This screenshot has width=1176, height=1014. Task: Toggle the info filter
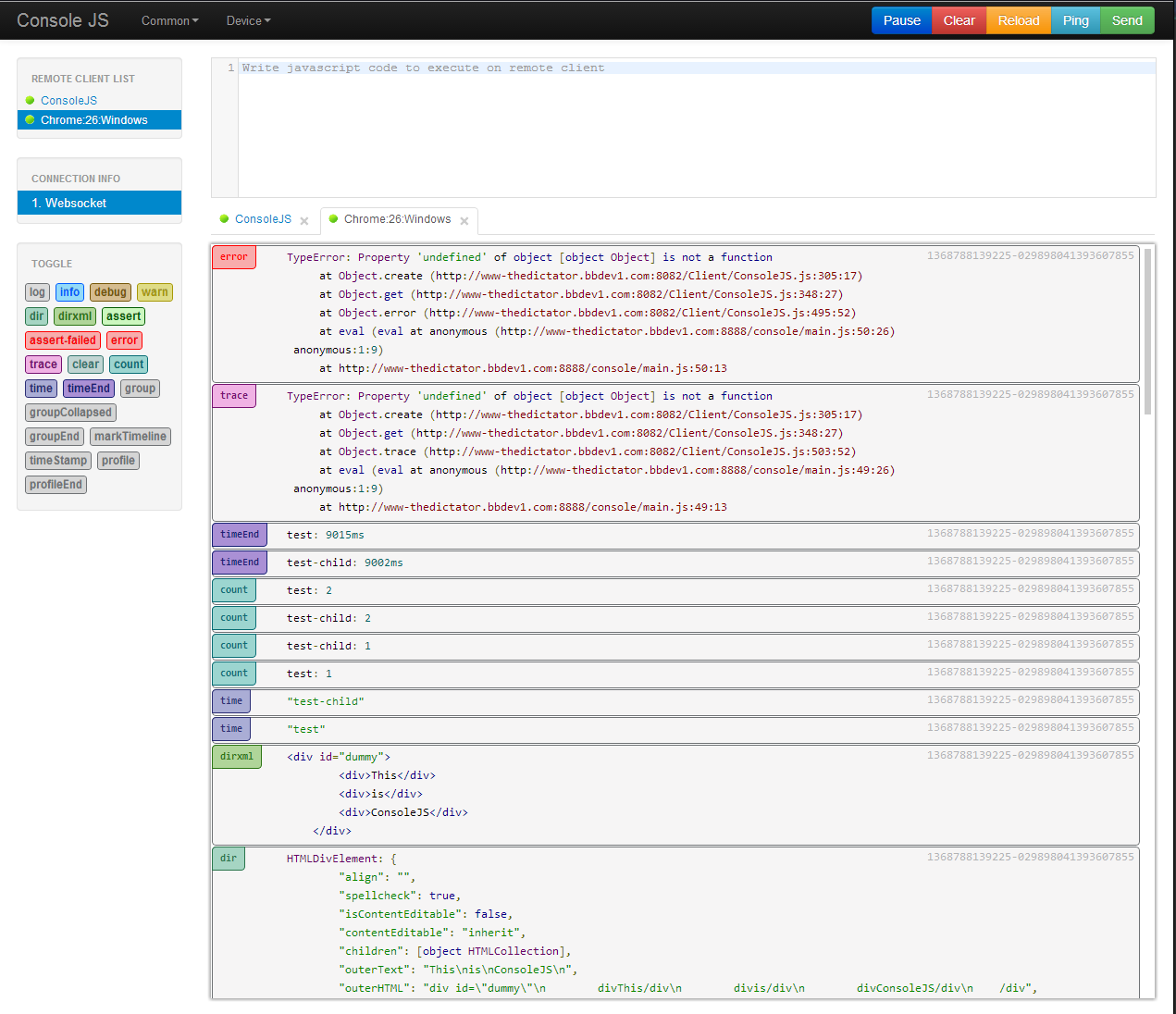click(69, 292)
